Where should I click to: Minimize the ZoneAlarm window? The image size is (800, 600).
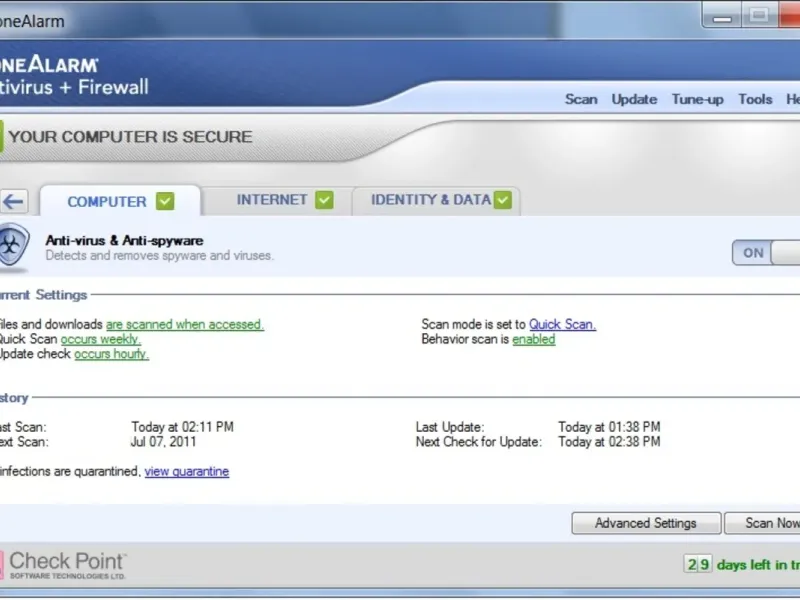(x=722, y=16)
